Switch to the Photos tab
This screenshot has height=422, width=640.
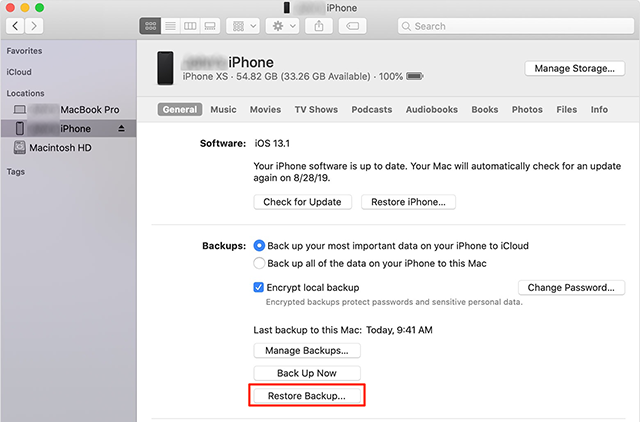527,109
